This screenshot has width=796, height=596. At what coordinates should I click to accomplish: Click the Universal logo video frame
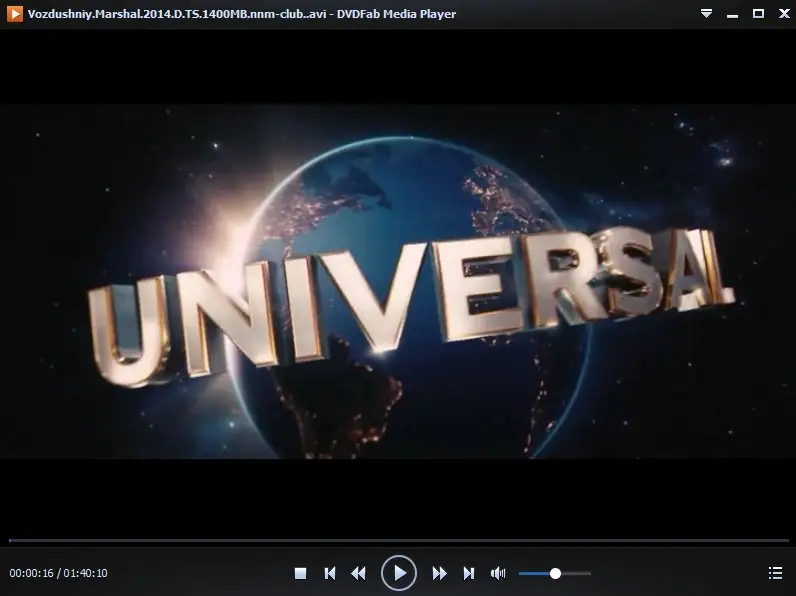click(x=398, y=281)
